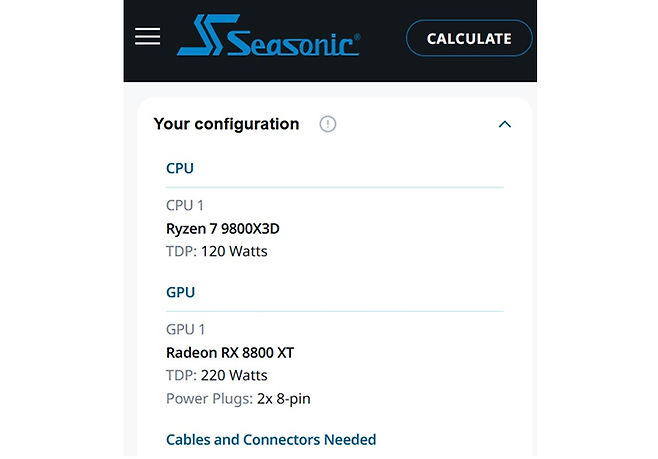Click the Your configuration heading

coord(226,125)
